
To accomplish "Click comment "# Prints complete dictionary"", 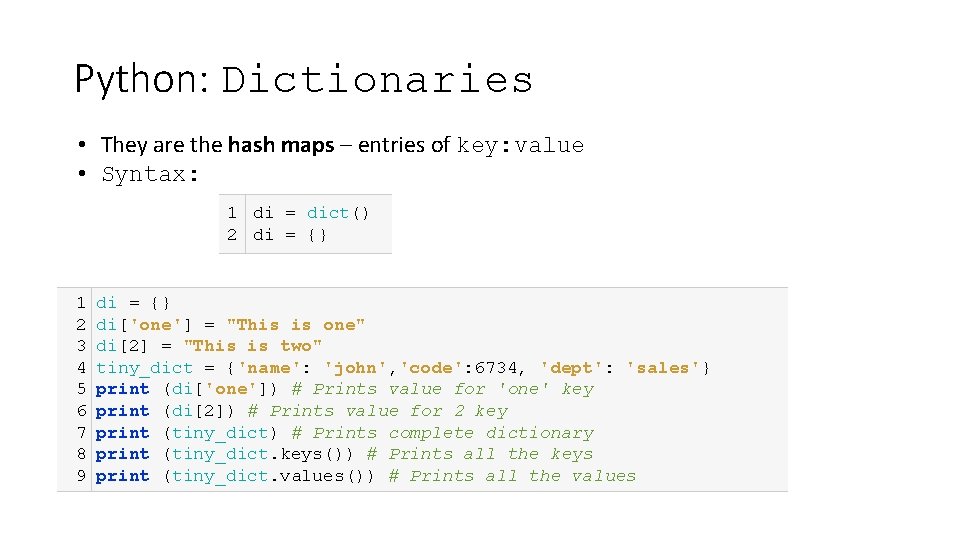I will (443, 433).
